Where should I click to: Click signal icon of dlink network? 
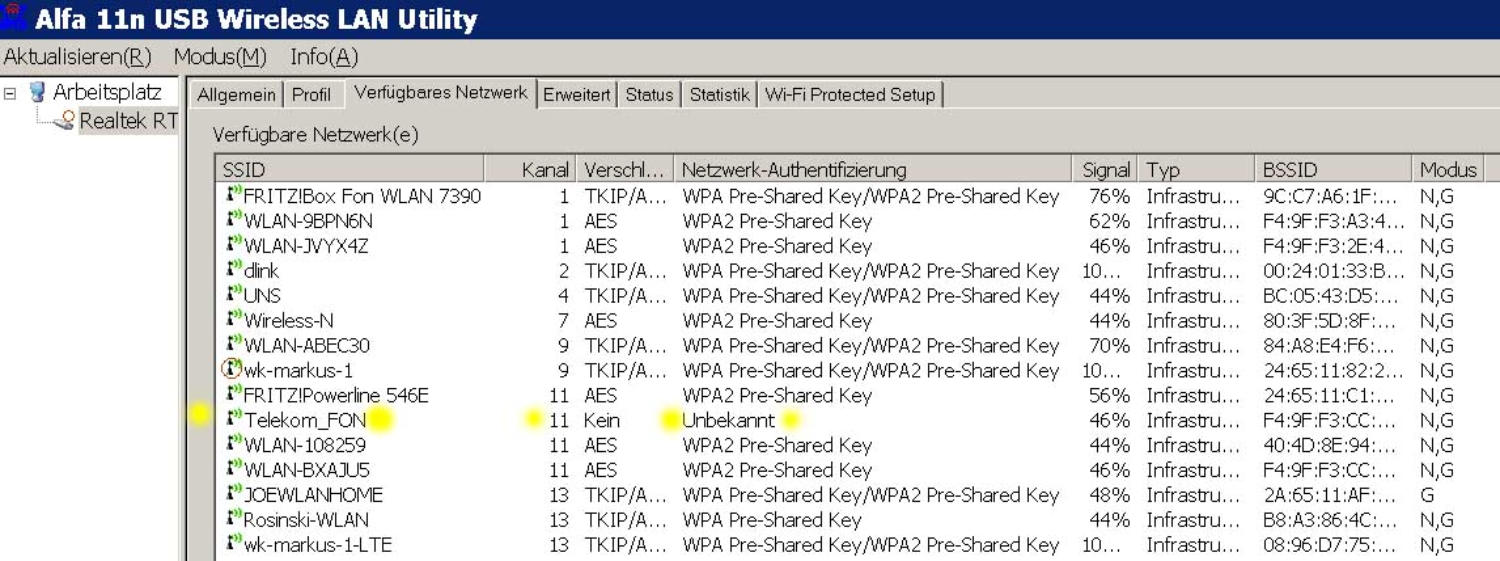[x=234, y=270]
